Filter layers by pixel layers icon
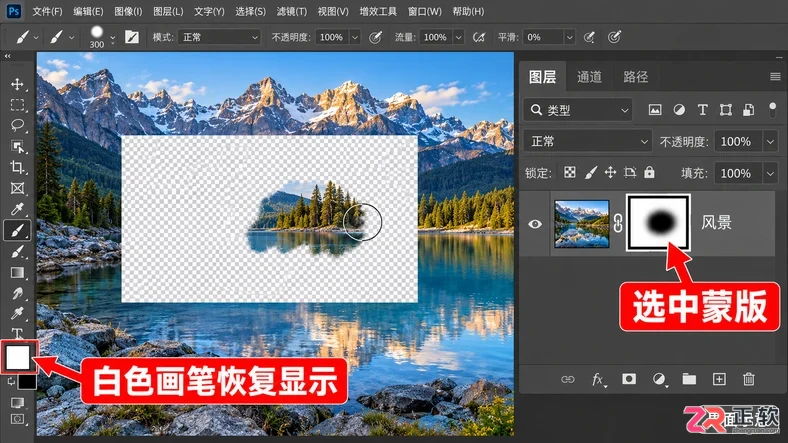Screen dimensions: 788x443 pyautogui.click(x=655, y=109)
